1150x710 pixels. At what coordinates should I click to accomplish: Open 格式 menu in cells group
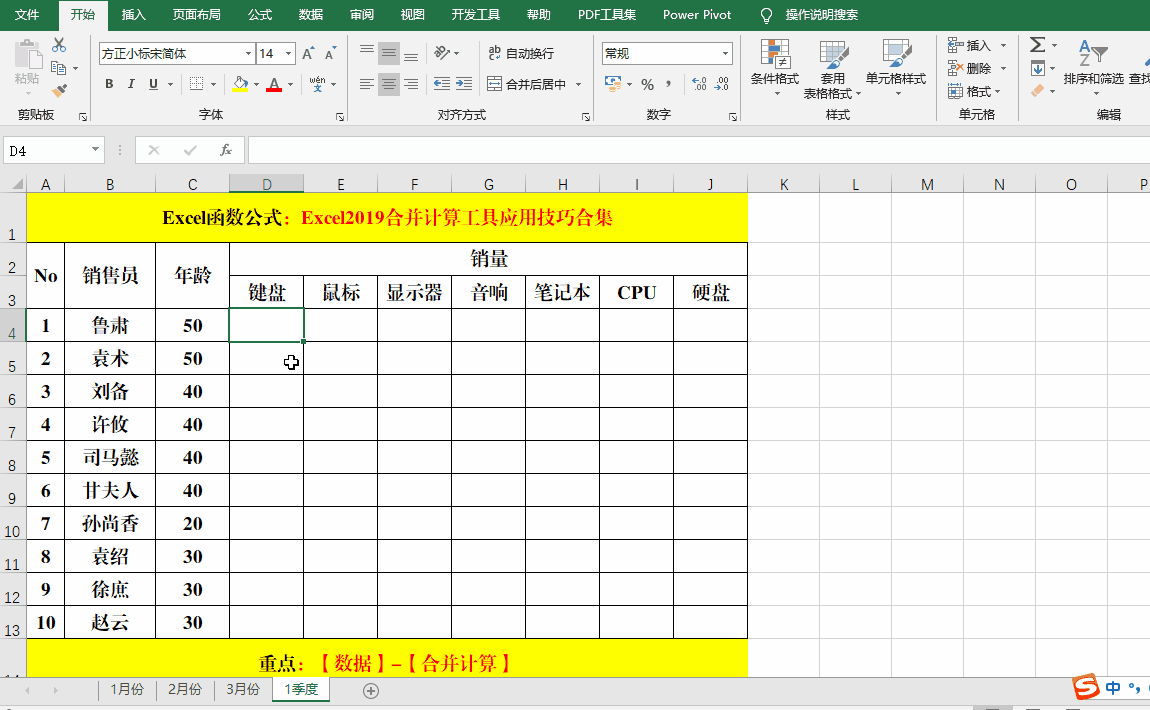(975, 92)
